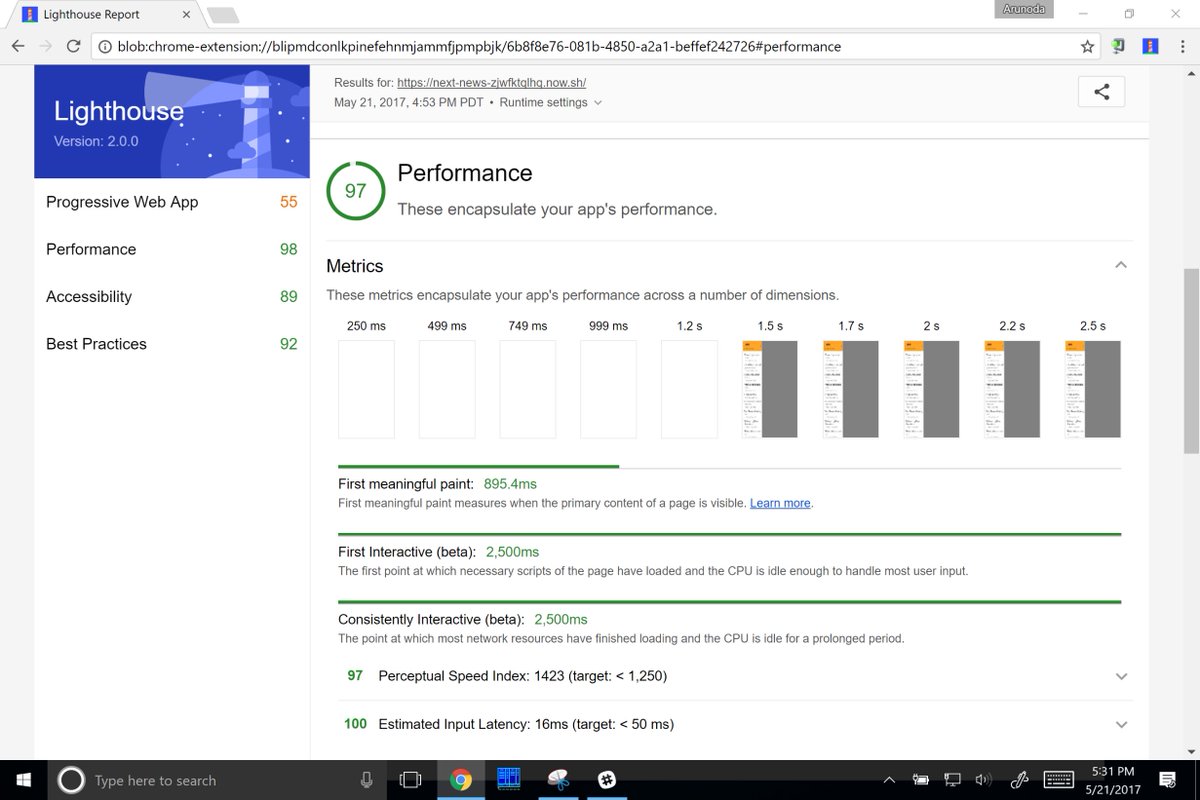Open Windows Ink Workspace pen icon
Image resolution: width=1200 pixels, height=800 pixels.
[1020, 780]
